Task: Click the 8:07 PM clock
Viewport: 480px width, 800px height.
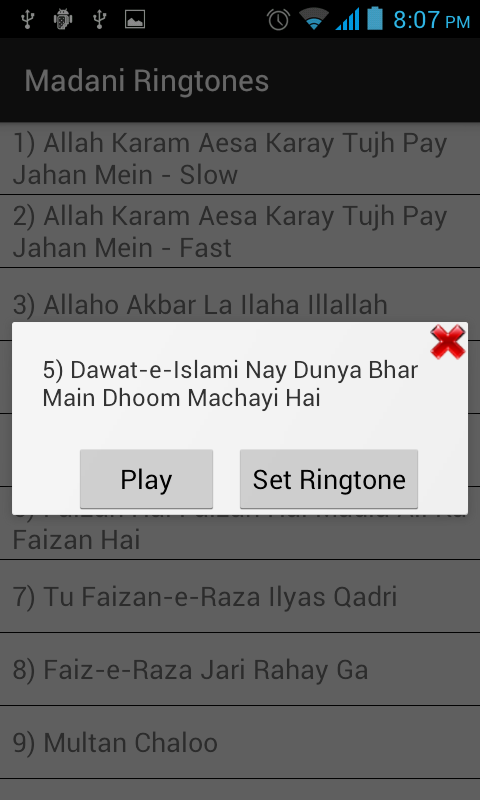Action: pyautogui.click(x=431, y=20)
